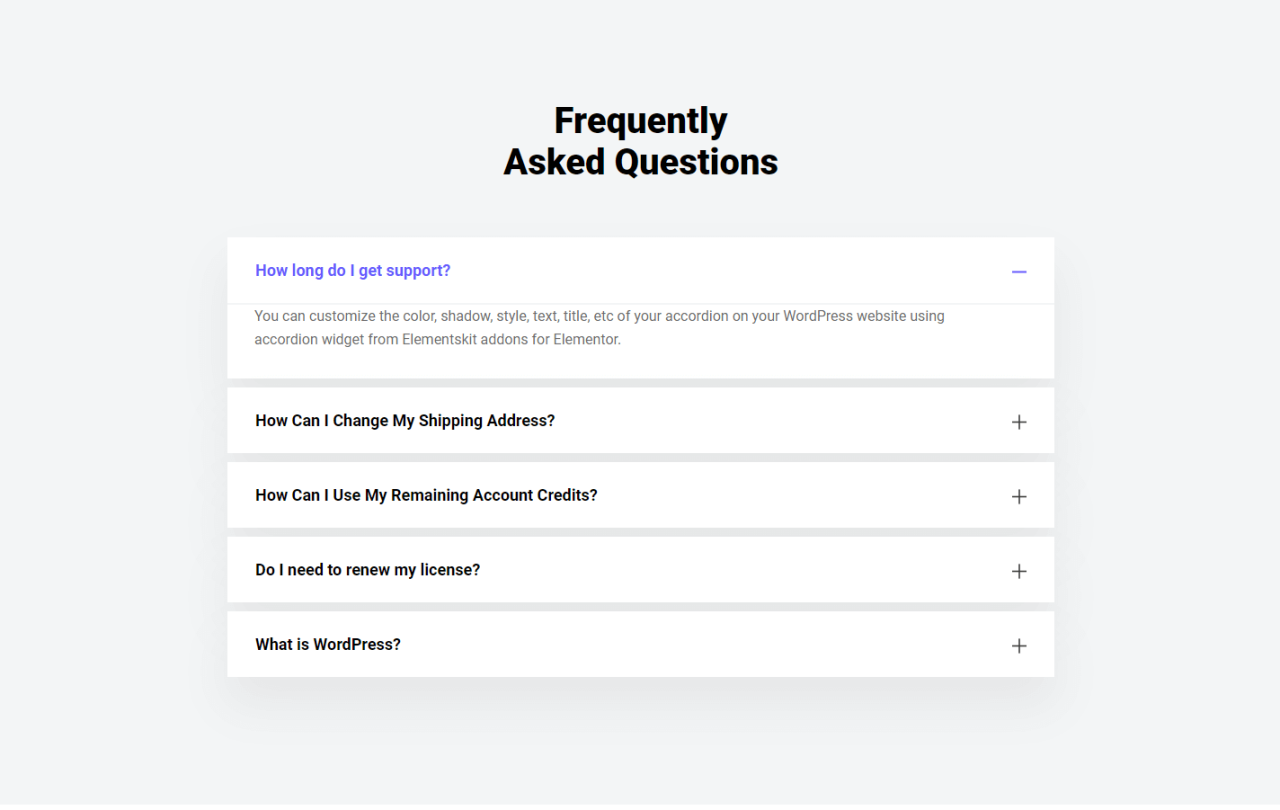
Task: Open "How Can I Use My Remaining Account Credits?"
Action: tap(426, 496)
